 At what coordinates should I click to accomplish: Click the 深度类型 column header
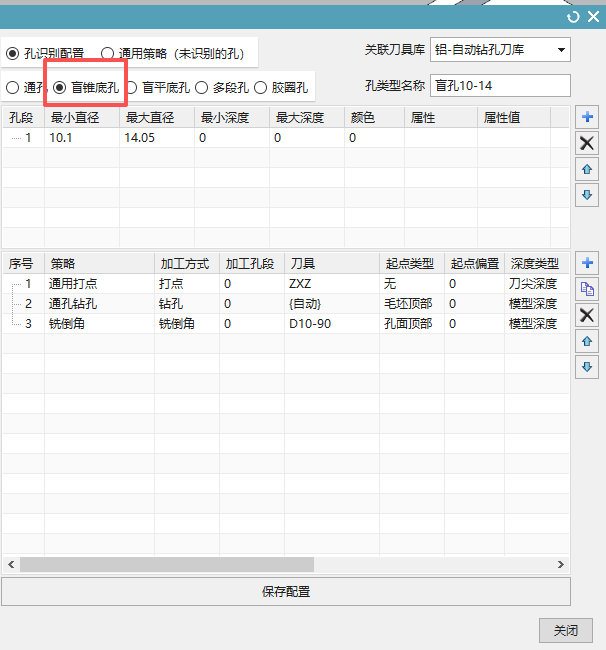[537, 264]
